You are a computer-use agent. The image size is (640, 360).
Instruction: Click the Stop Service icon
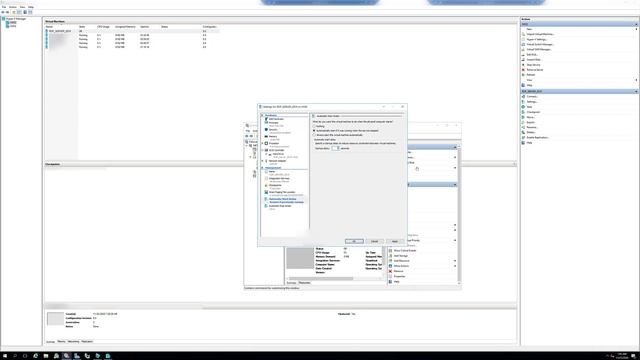tap(523, 64)
